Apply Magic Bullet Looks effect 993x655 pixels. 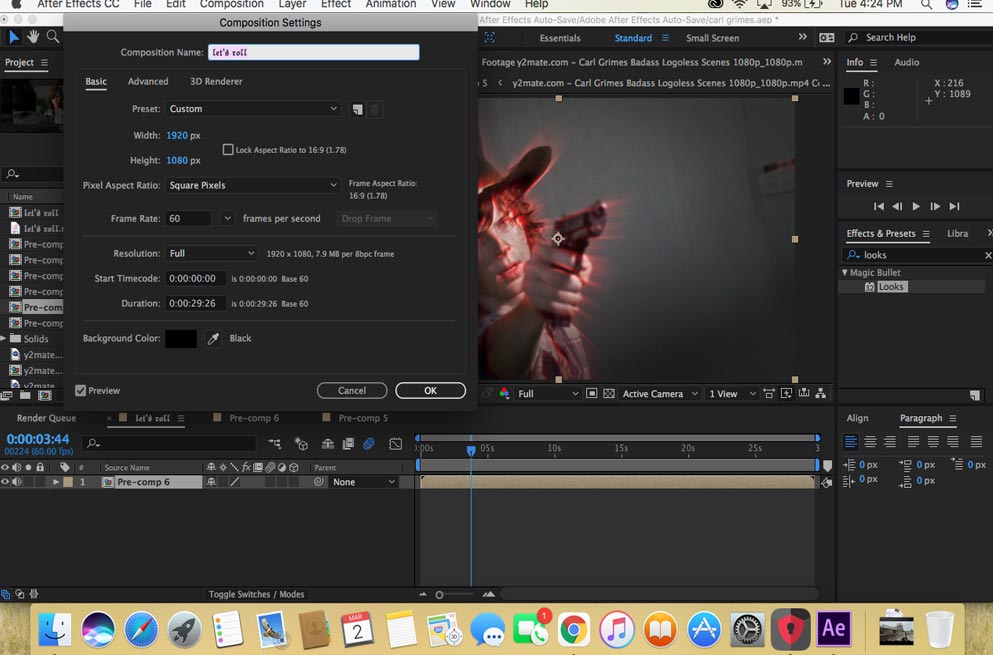[x=891, y=287]
